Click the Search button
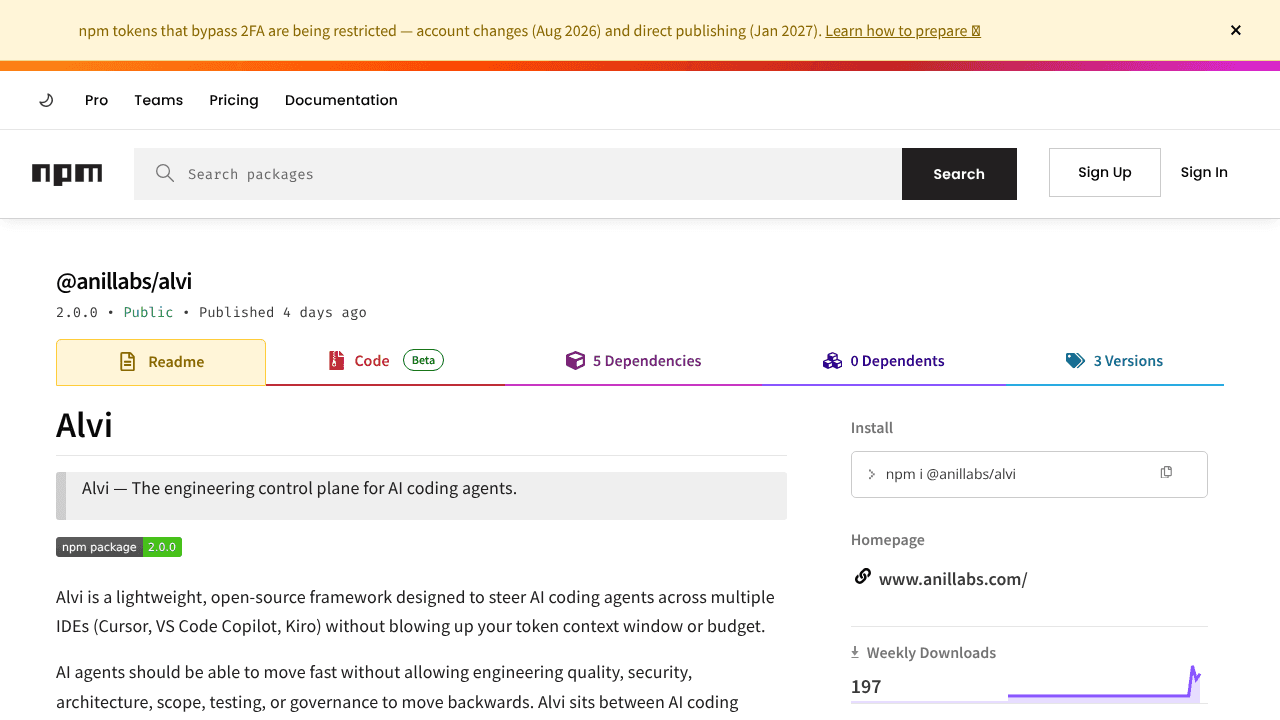This screenshot has height=720, width=1280. tap(959, 174)
